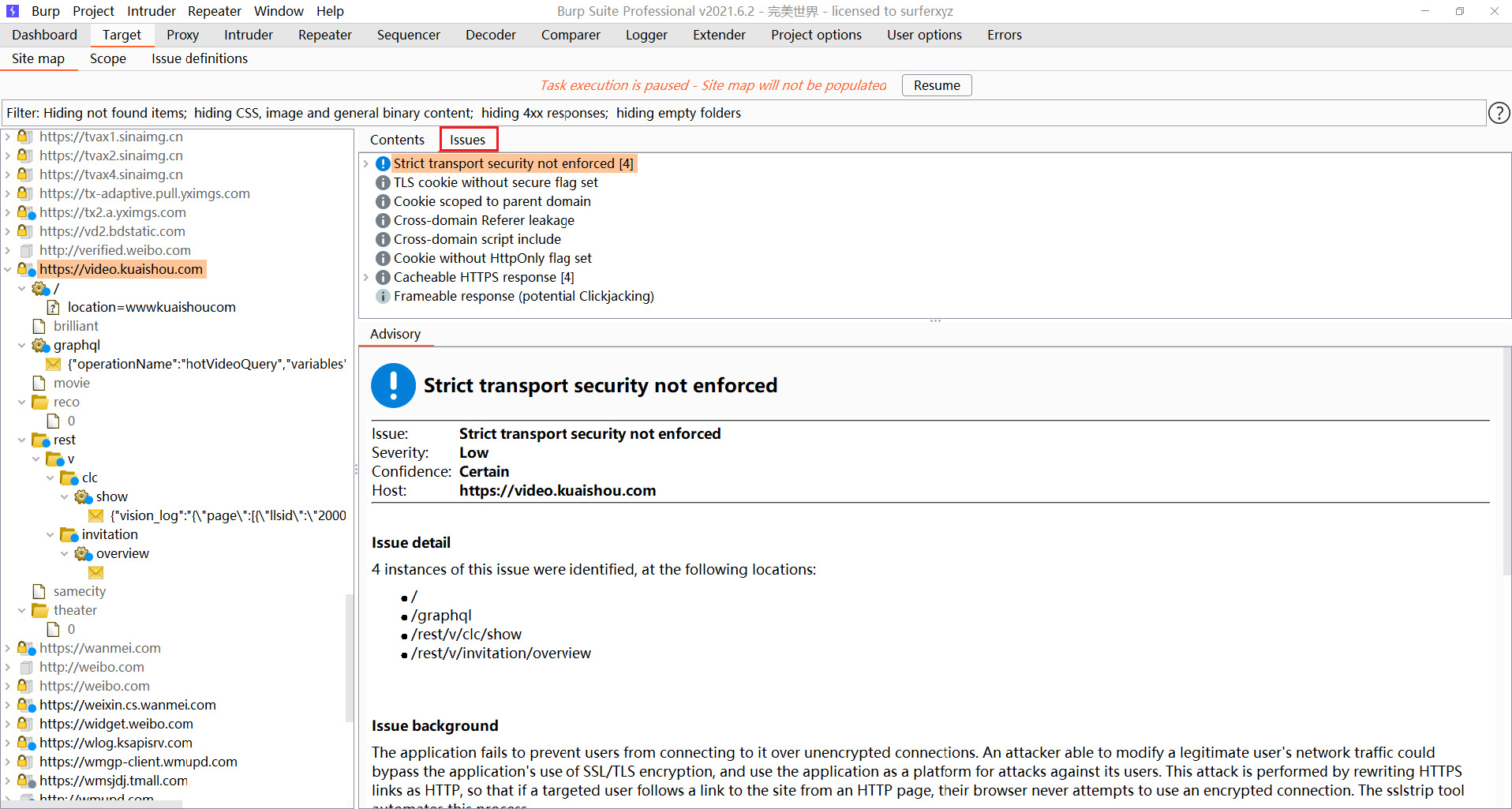Collapse the reco folder node

22,402
